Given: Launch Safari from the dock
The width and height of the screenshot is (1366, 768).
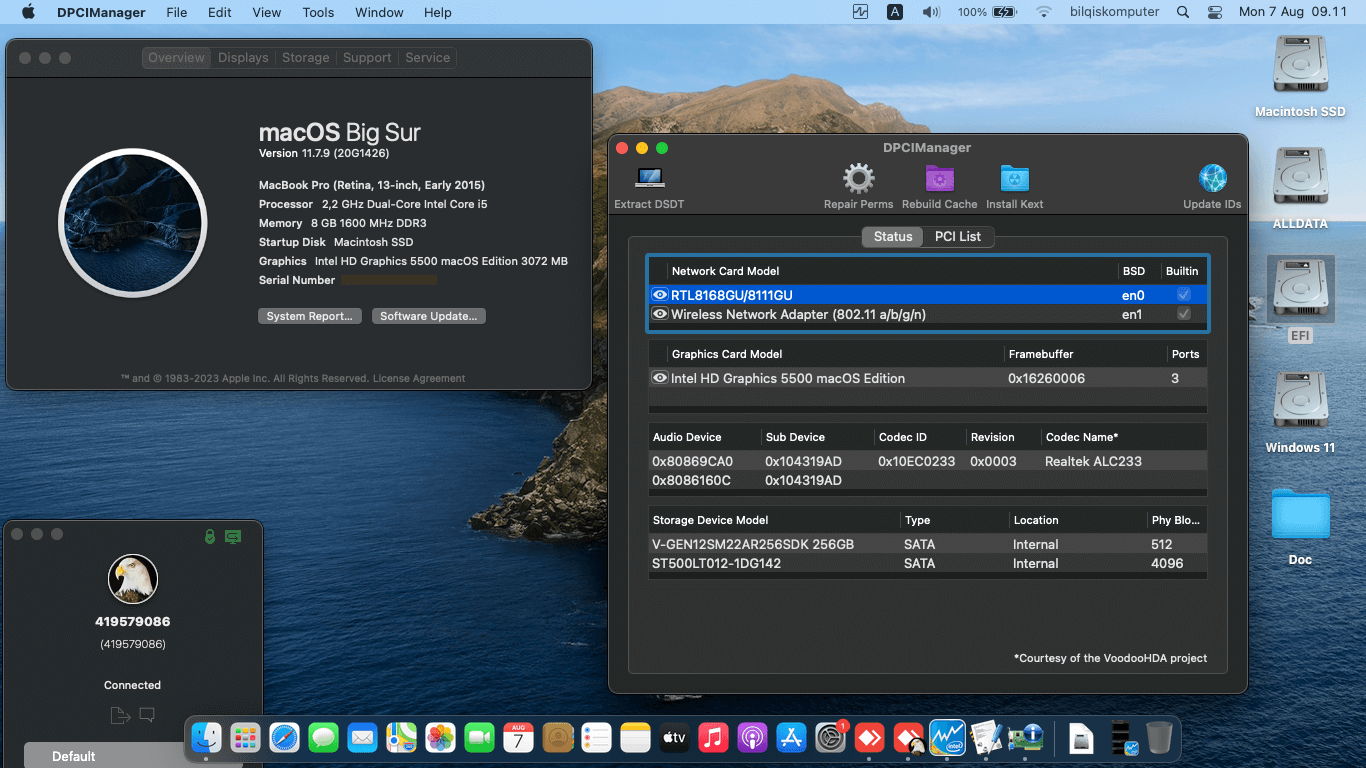Looking at the screenshot, I should (284, 738).
